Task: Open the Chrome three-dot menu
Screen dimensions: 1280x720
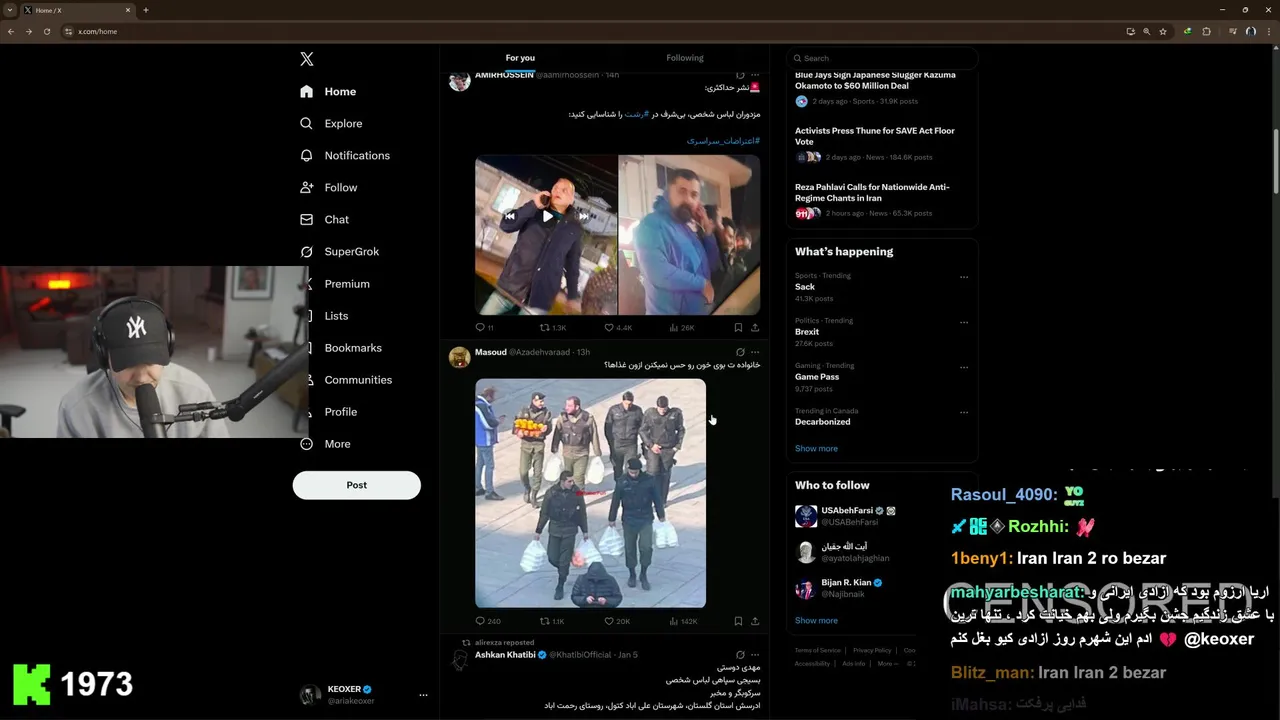Action: 1268,31
